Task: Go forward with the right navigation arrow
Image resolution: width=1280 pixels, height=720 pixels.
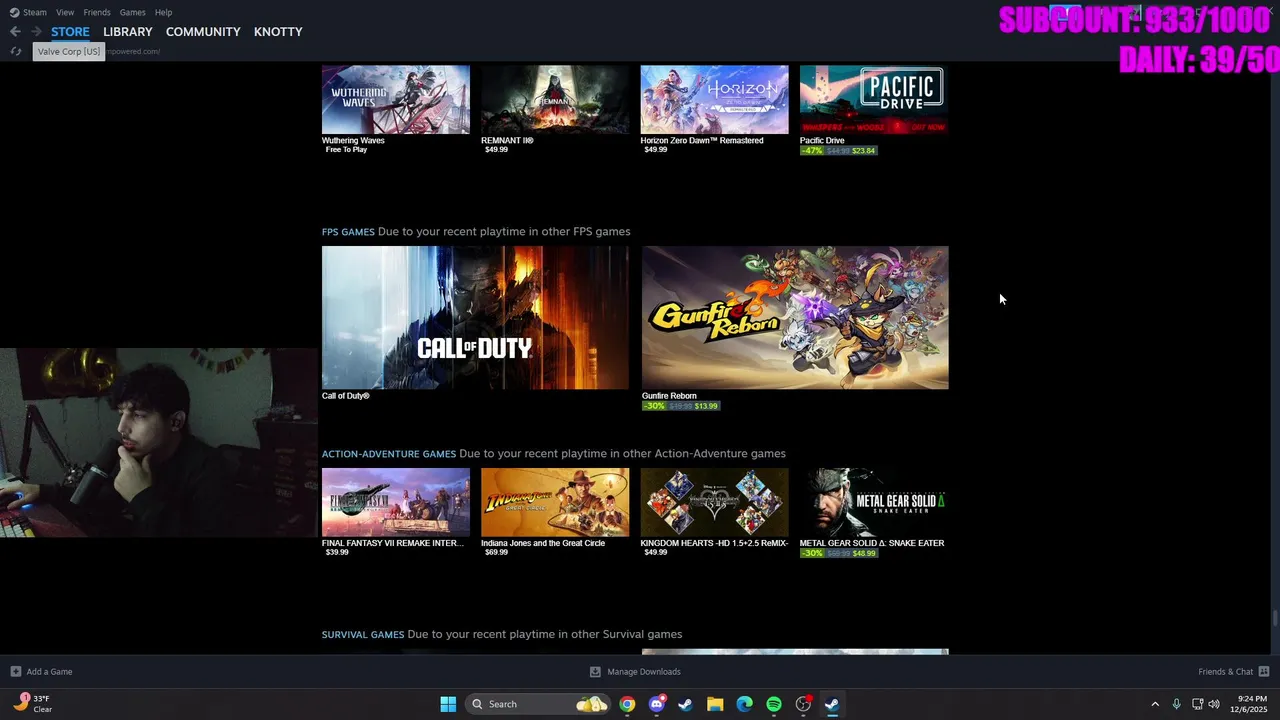Action: point(37,32)
